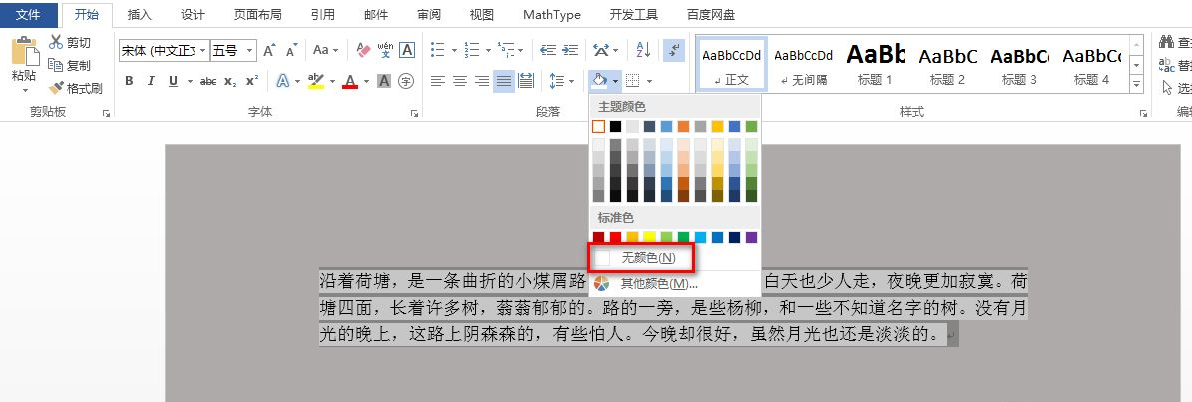
Task: Center the paragraph text
Action: click(x=459, y=81)
